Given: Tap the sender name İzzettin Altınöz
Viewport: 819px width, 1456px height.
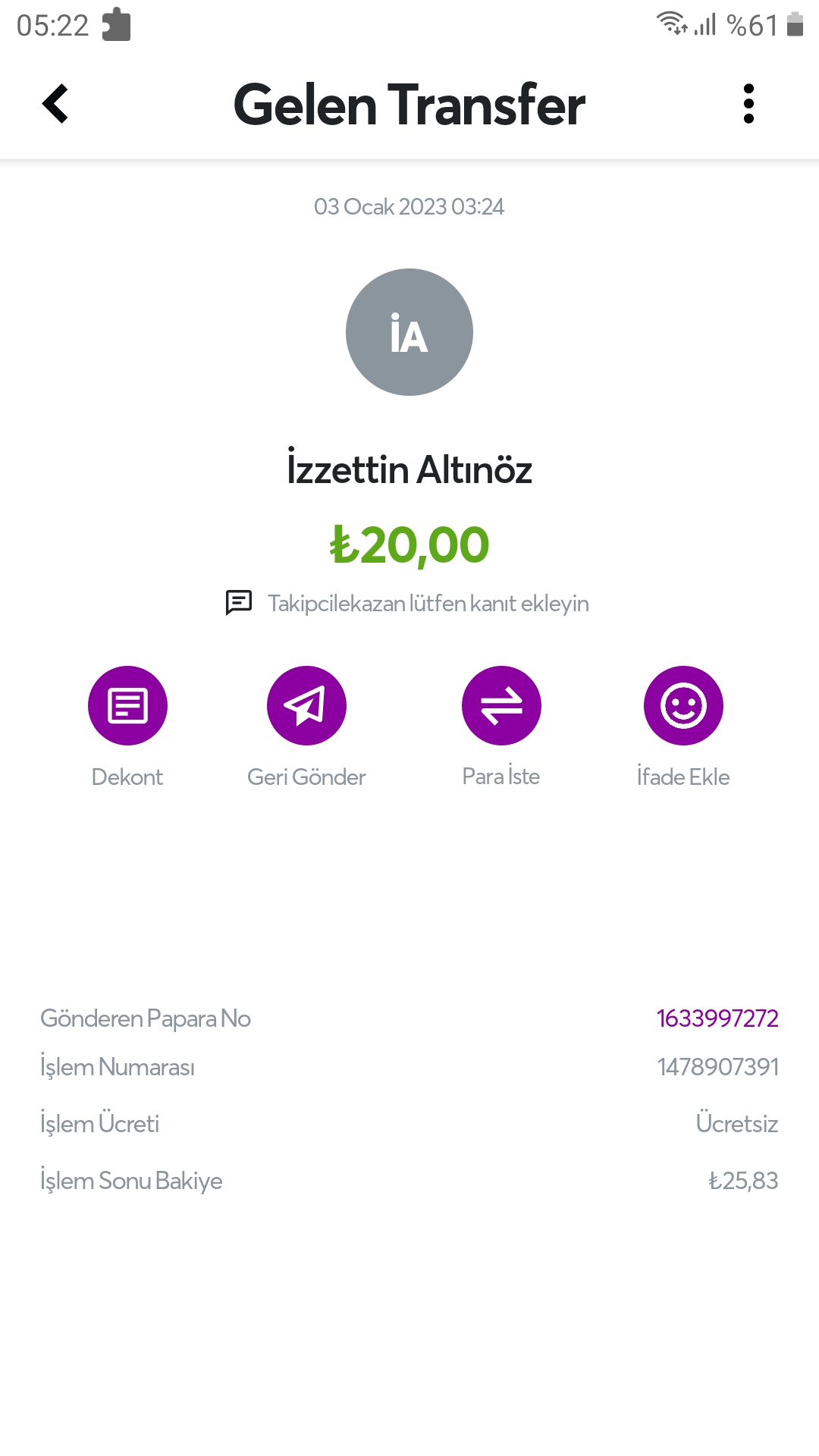Looking at the screenshot, I should point(409,469).
